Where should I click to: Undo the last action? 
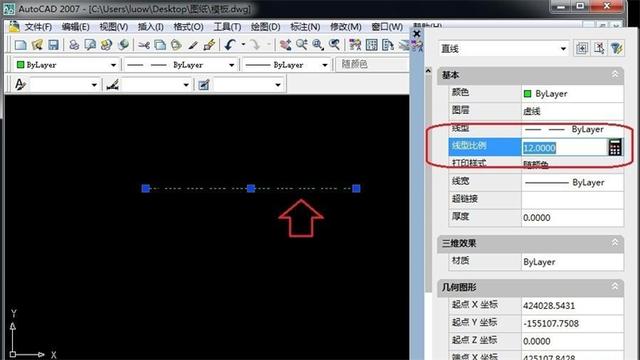[231, 44]
